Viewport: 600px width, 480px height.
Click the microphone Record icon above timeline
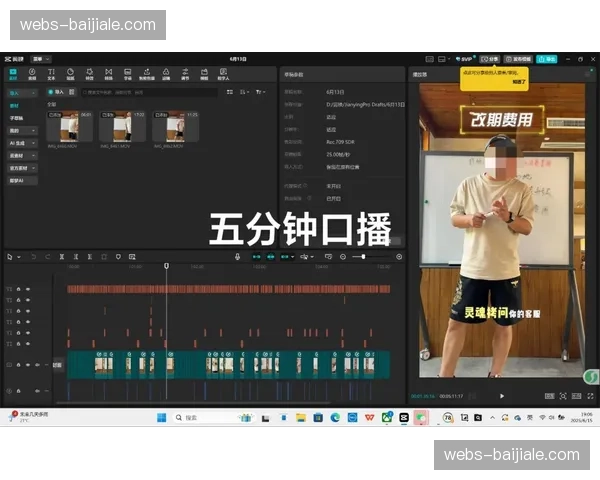click(237, 257)
